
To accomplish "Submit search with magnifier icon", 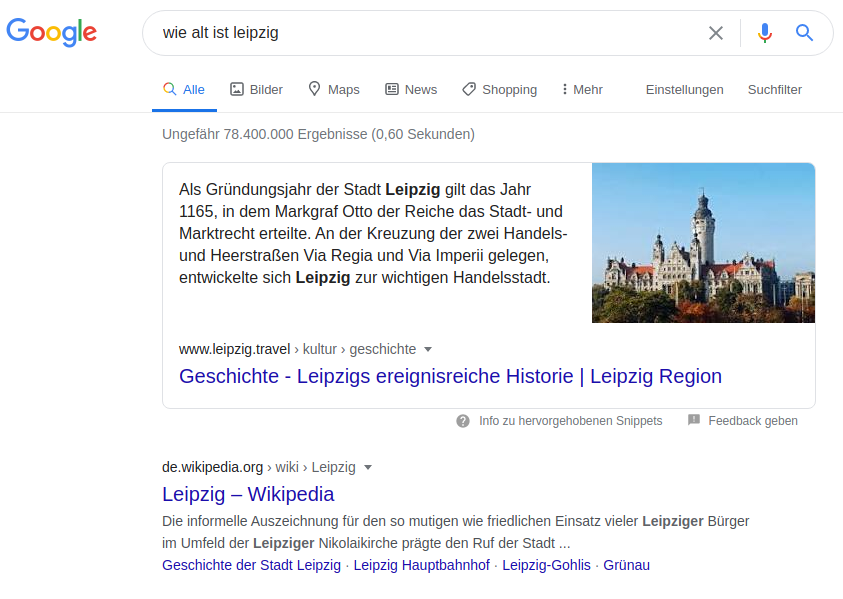I will pyautogui.click(x=804, y=33).
